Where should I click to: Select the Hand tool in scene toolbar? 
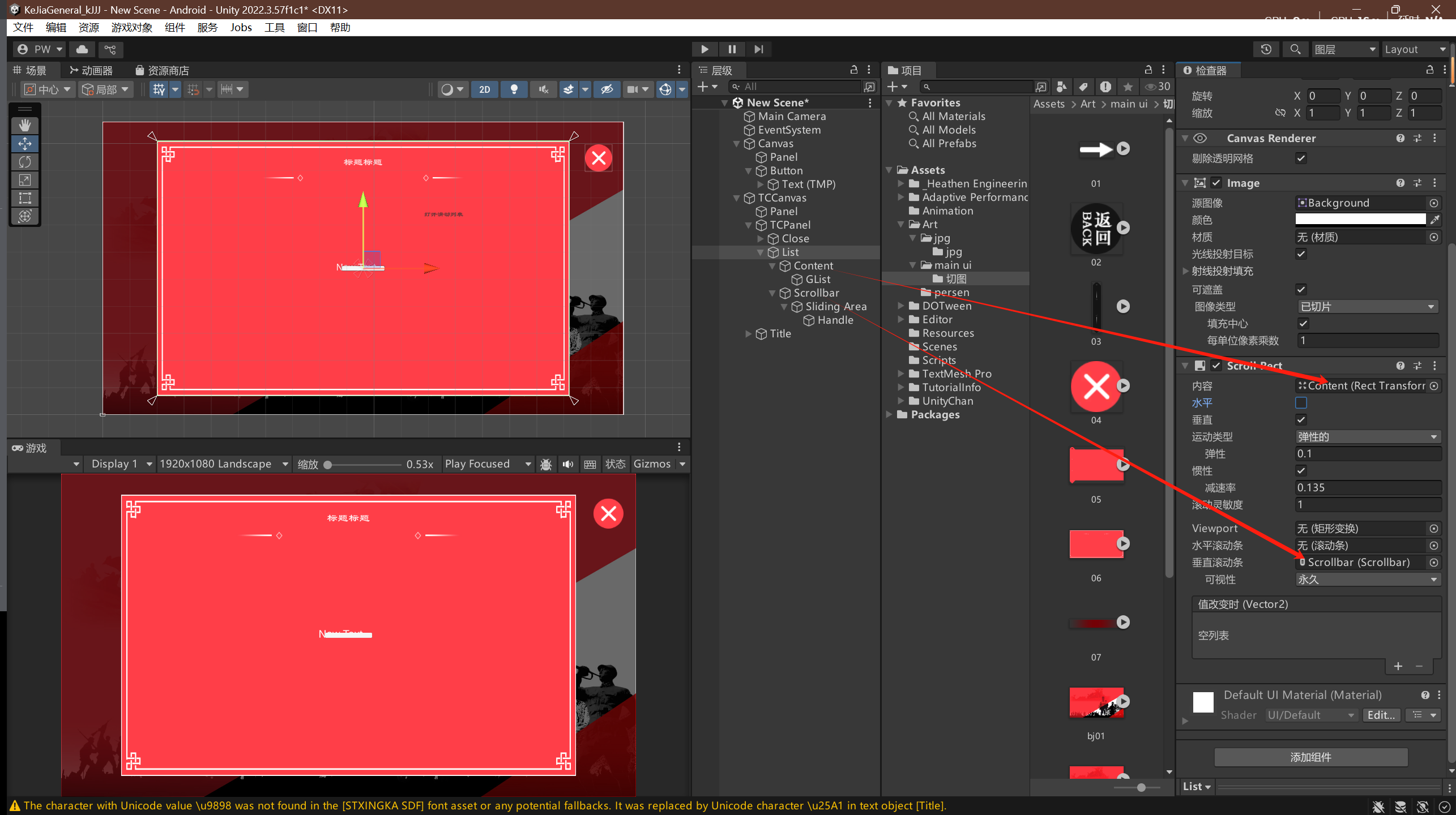point(25,125)
